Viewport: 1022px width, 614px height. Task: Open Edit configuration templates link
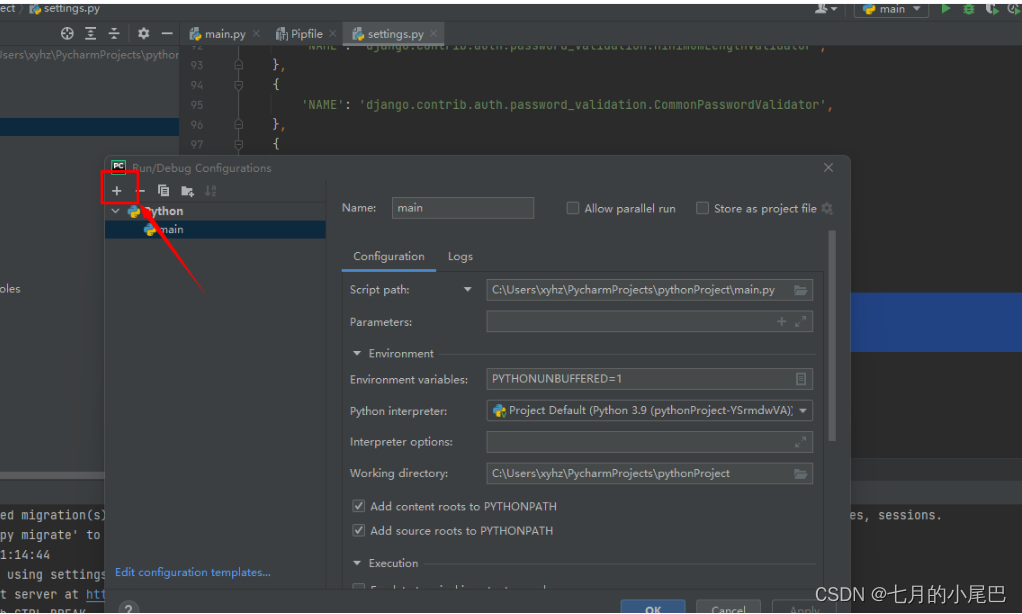193,572
